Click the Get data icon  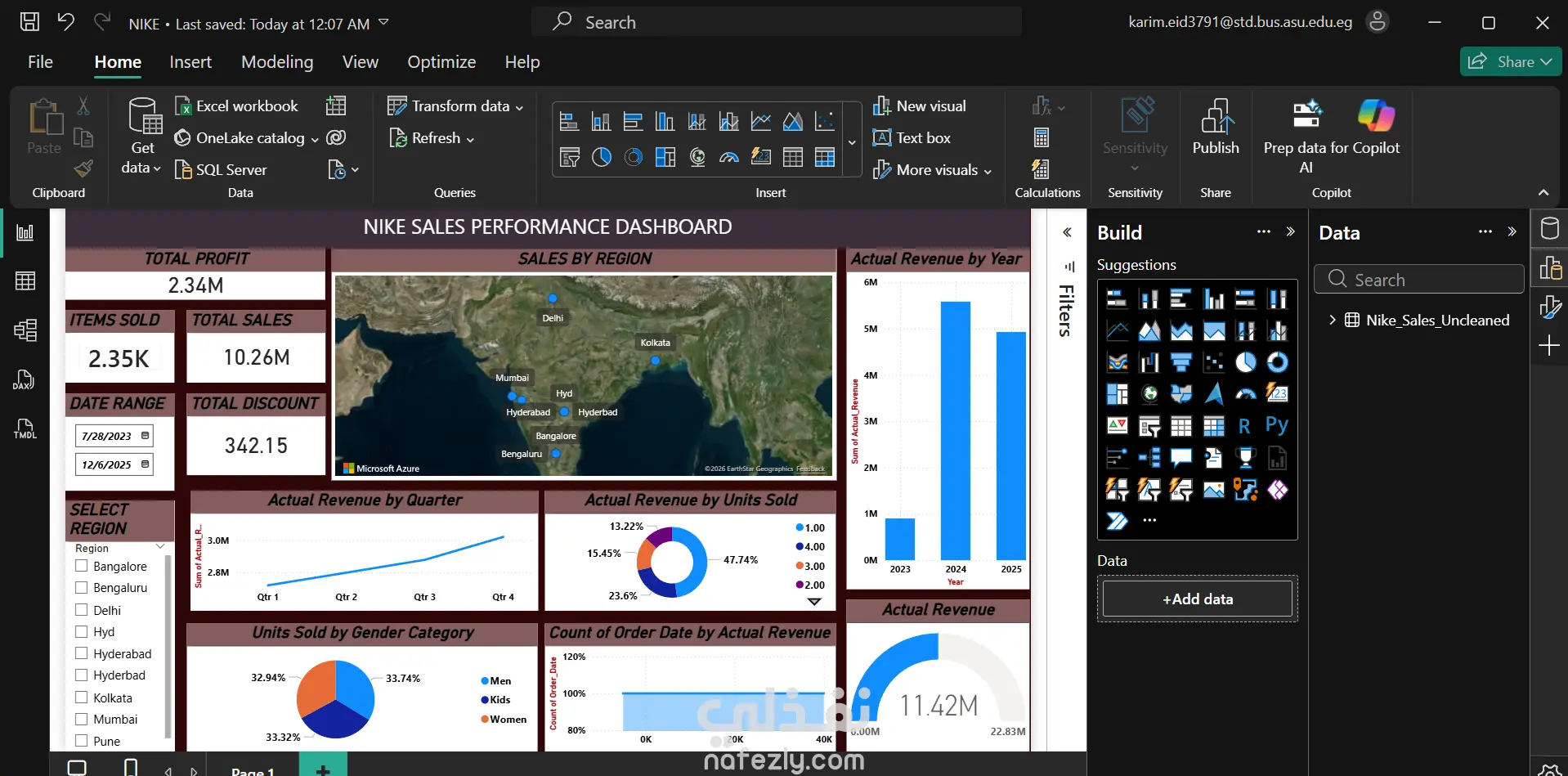click(144, 116)
